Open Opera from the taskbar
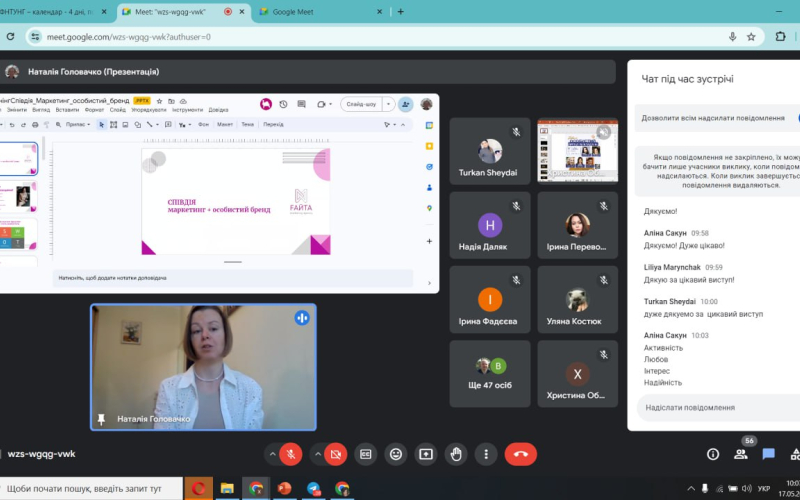The height and width of the screenshot is (500, 800). click(198, 489)
